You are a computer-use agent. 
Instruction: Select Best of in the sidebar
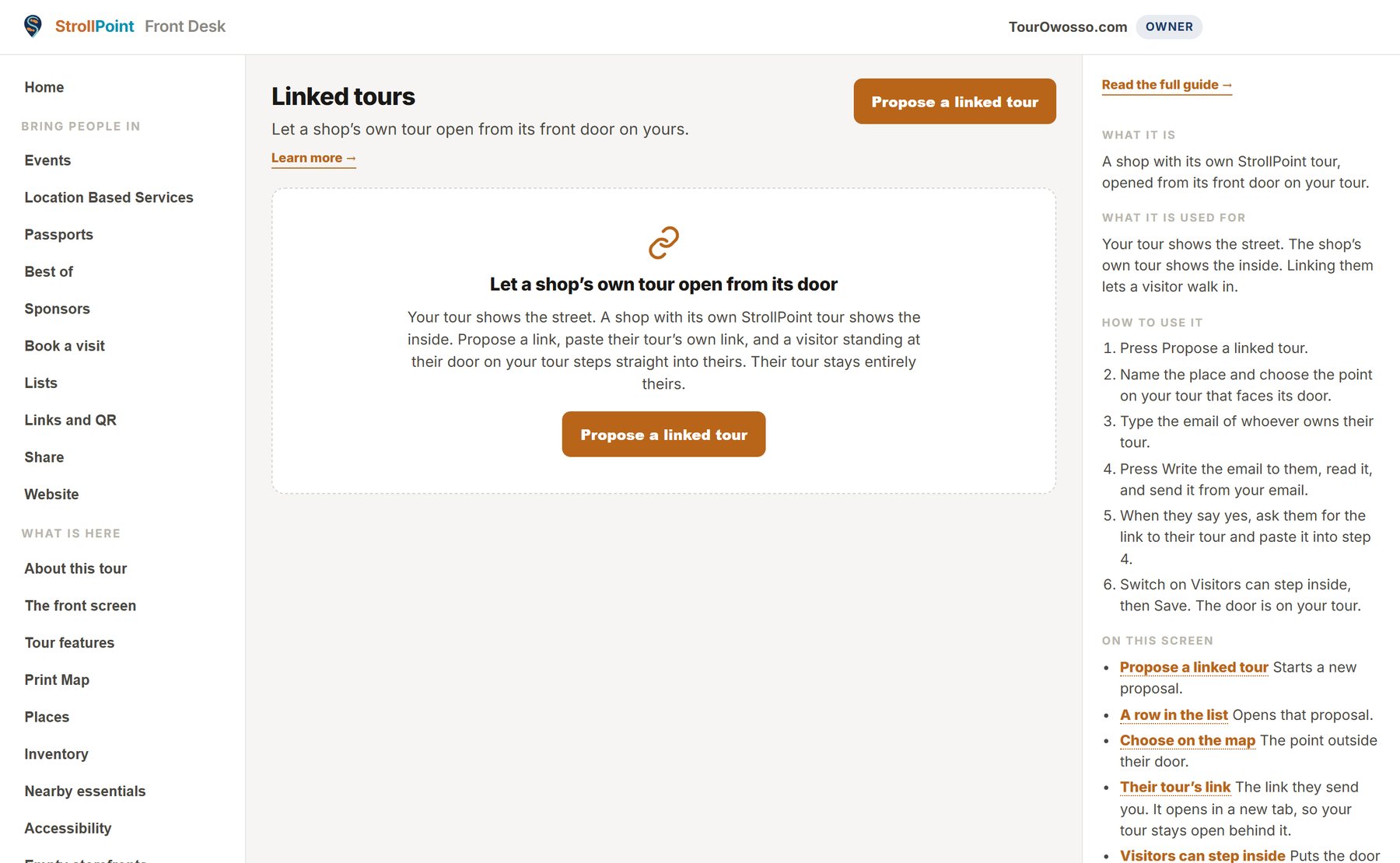[x=48, y=271]
